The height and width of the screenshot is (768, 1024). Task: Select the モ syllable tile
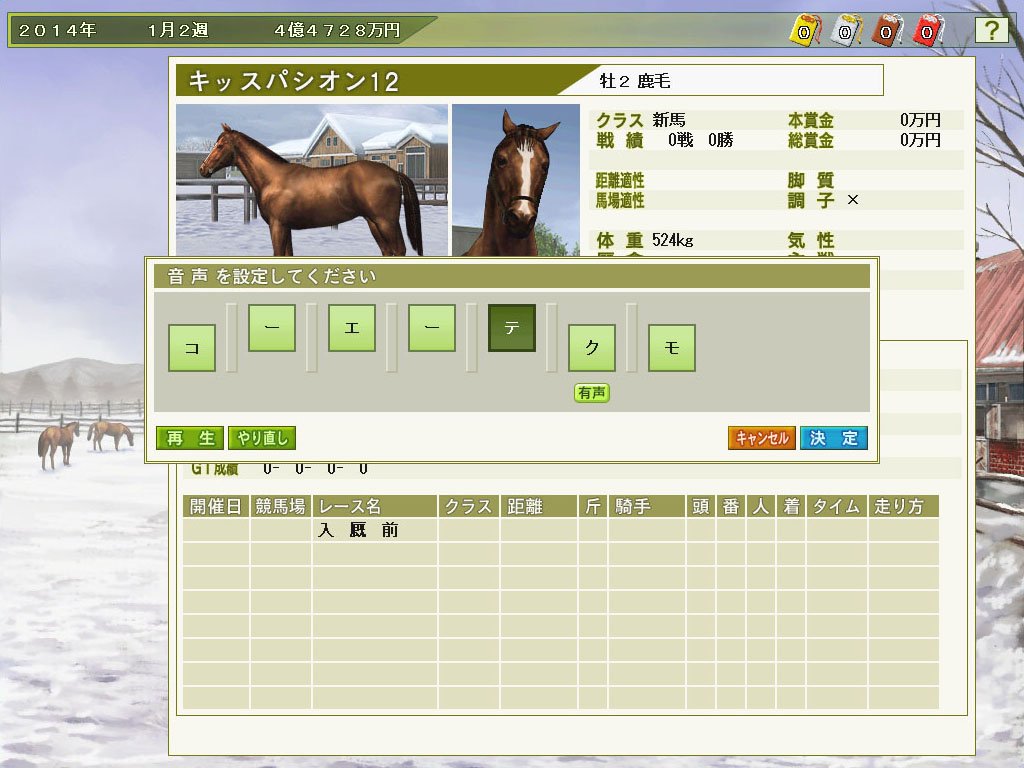[x=672, y=347]
